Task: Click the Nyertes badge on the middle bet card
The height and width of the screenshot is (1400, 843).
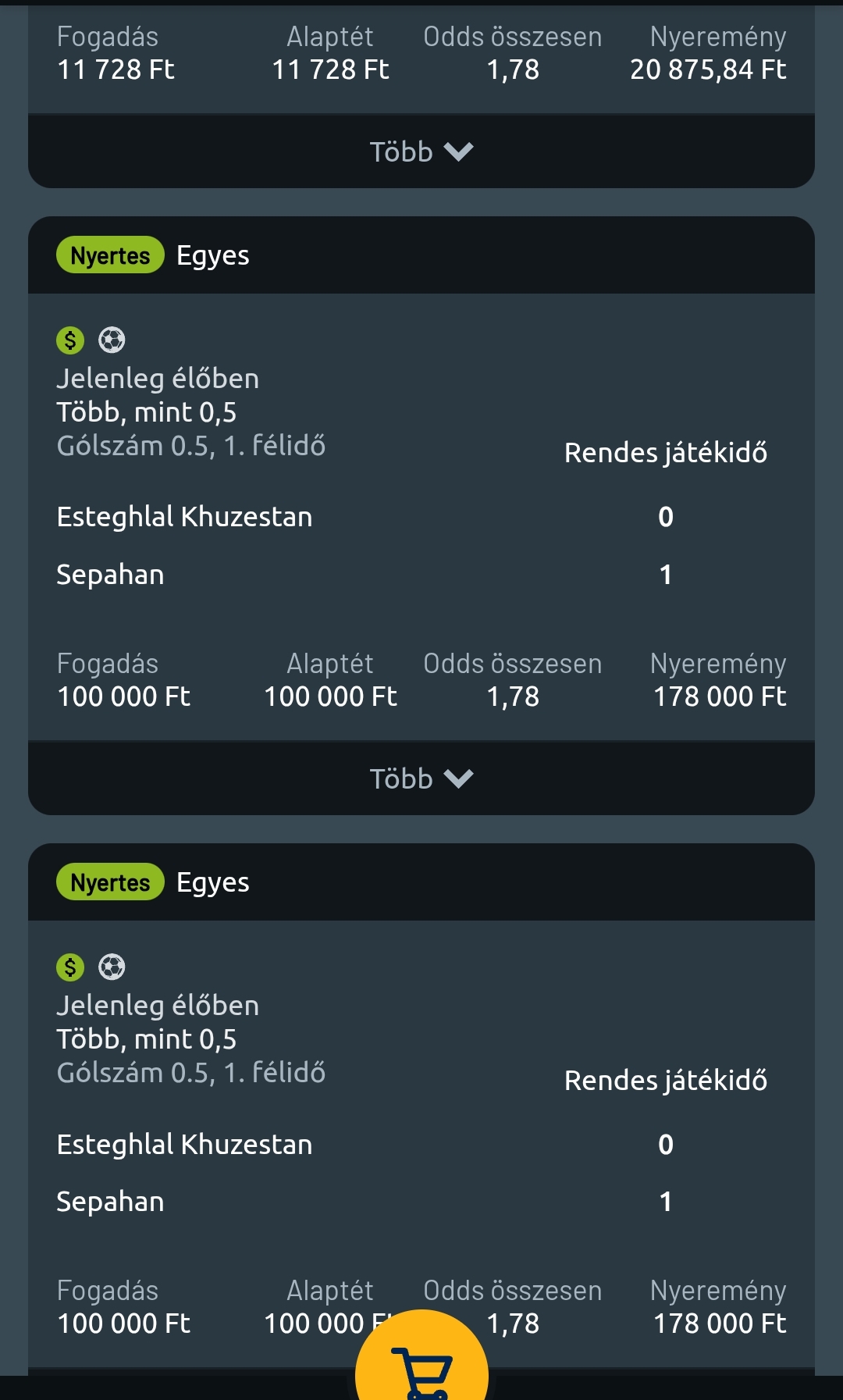Action: [x=110, y=255]
